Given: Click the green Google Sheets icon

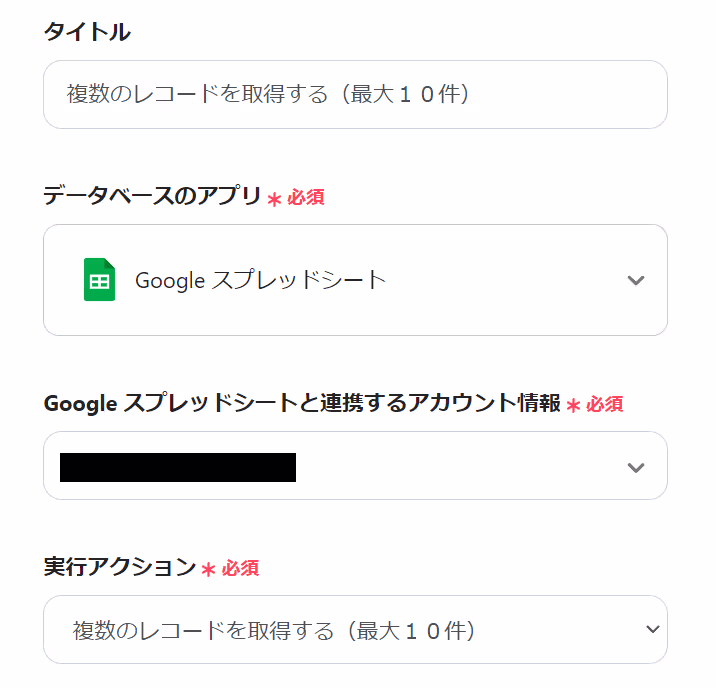Looking at the screenshot, I should click(100, 279).
